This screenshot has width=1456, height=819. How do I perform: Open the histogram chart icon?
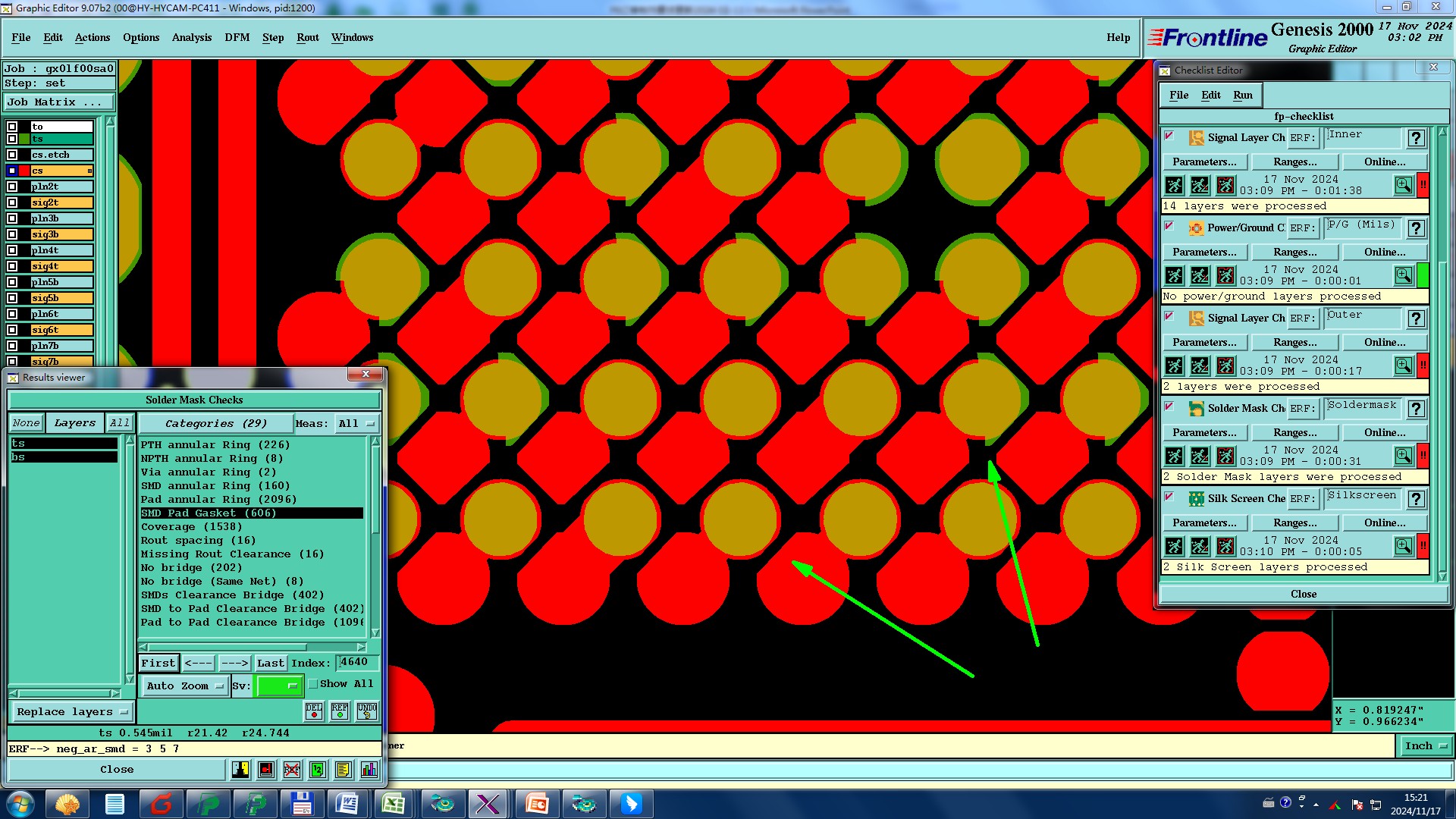[x=369, y=770]
